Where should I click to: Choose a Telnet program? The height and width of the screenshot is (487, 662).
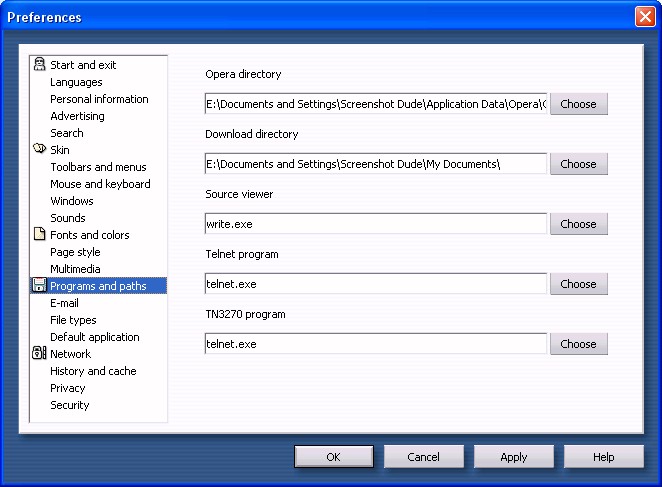tap(578, 284)
